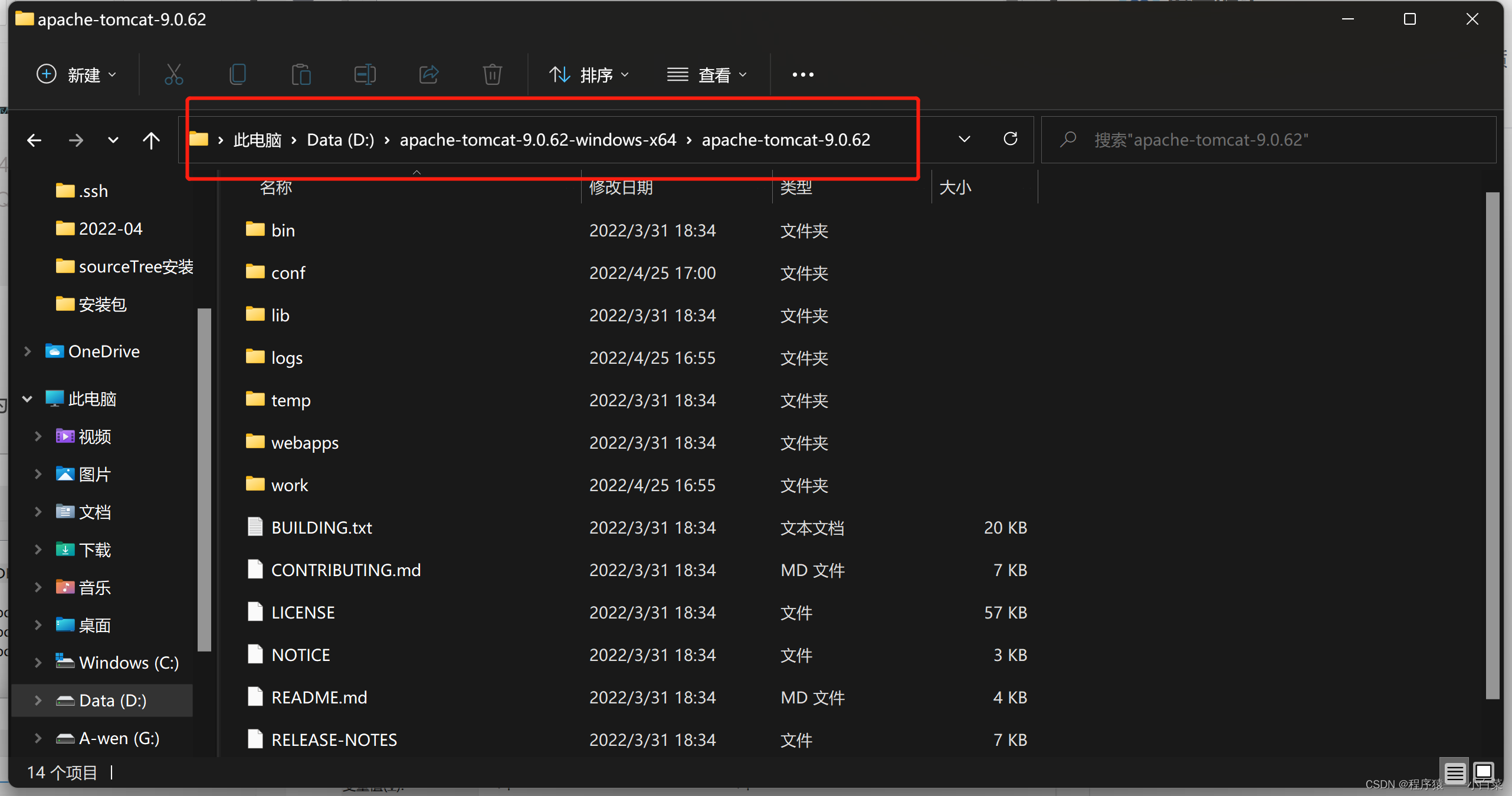Viewport: 1512px width, 796px height.
Task: Click the search box for apache-tomcat-9.0.62
Action: [1268, 140]
